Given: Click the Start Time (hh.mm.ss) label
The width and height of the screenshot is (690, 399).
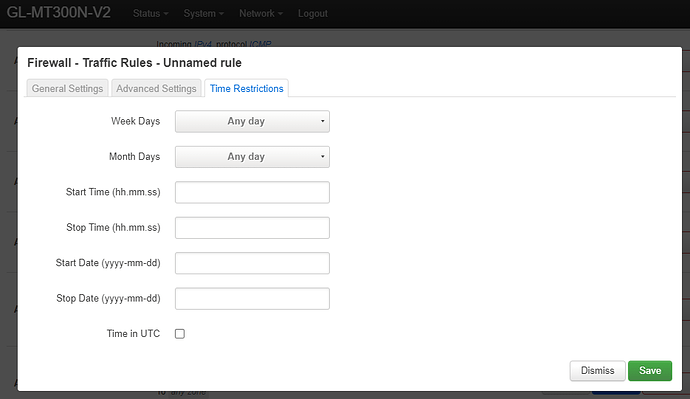Looking at the screenshot, I should click(x=113, y=192).
